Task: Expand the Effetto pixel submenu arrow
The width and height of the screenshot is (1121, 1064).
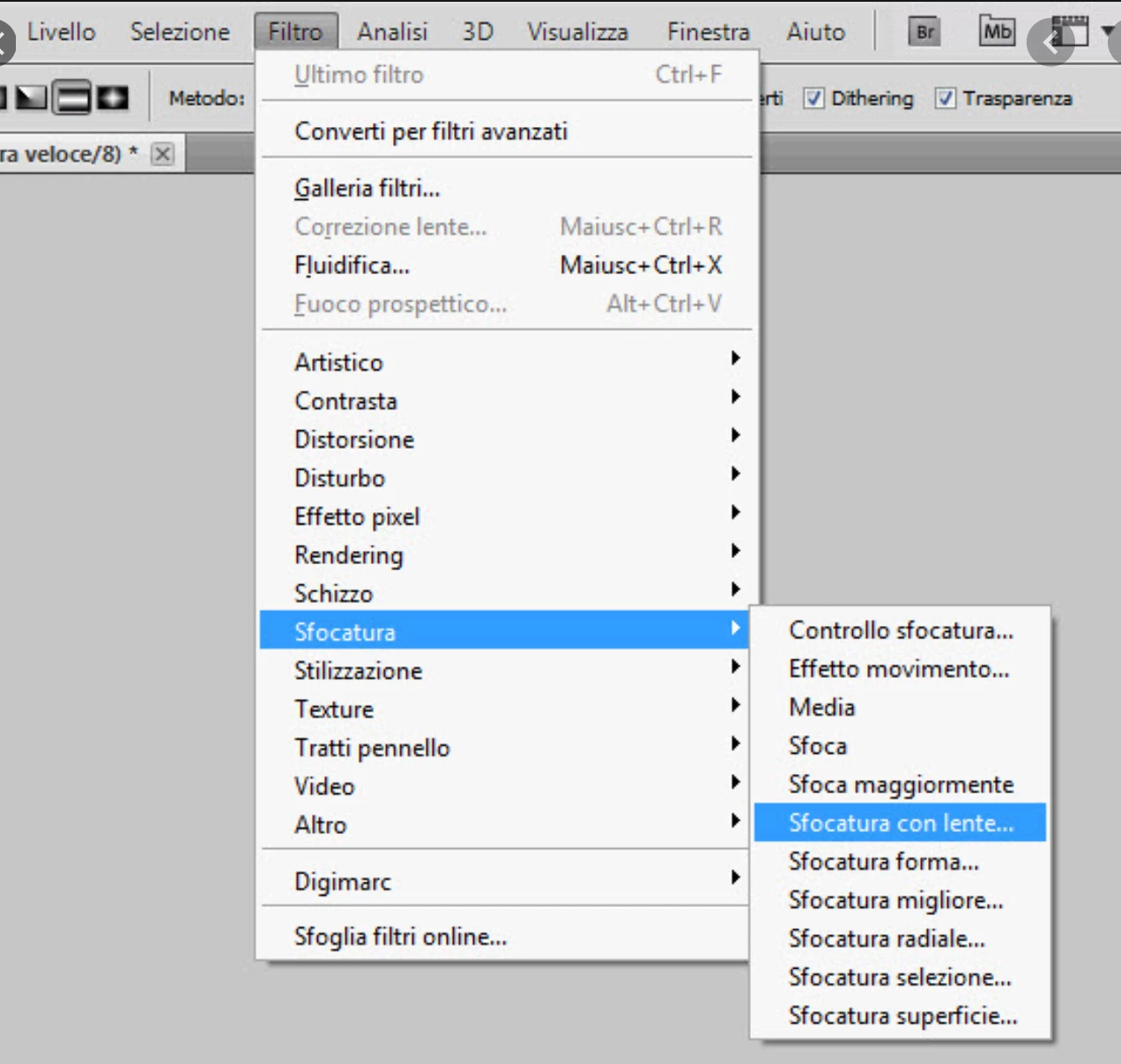Action: [x=735, y=512]
